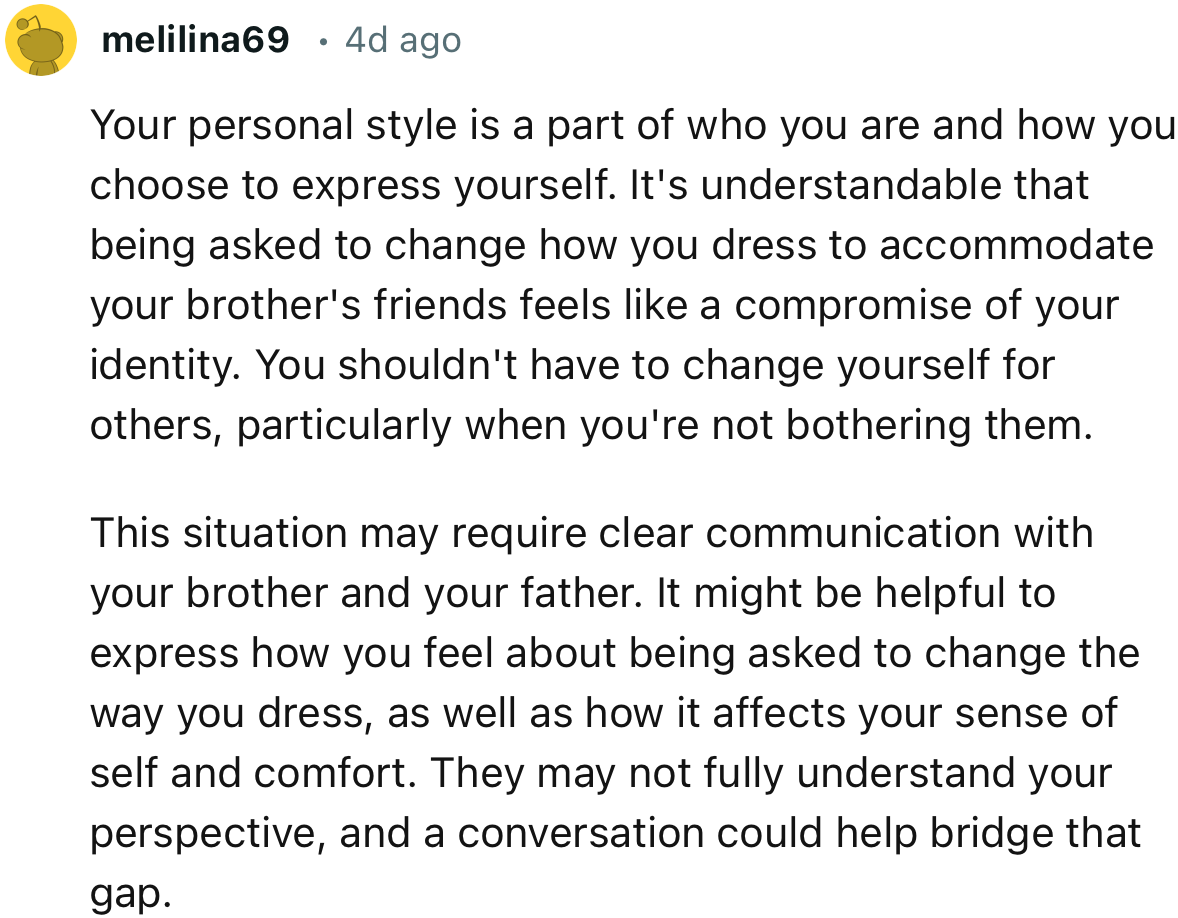Click the second paragraph about communication
The width and height of the screenshot is (1178, 918).
tap(615, 712)
